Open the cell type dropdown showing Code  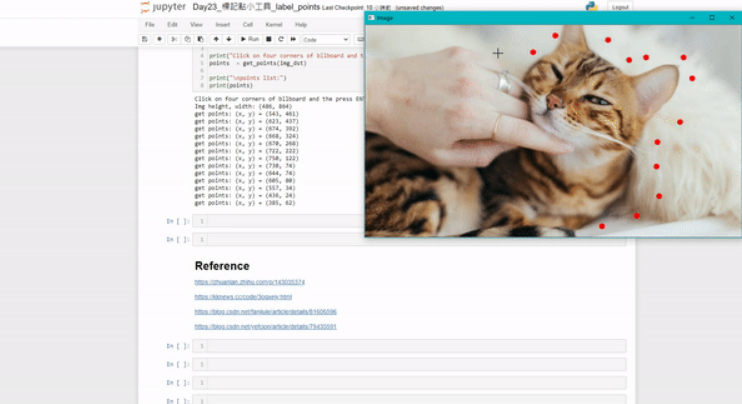pos(326,40)
